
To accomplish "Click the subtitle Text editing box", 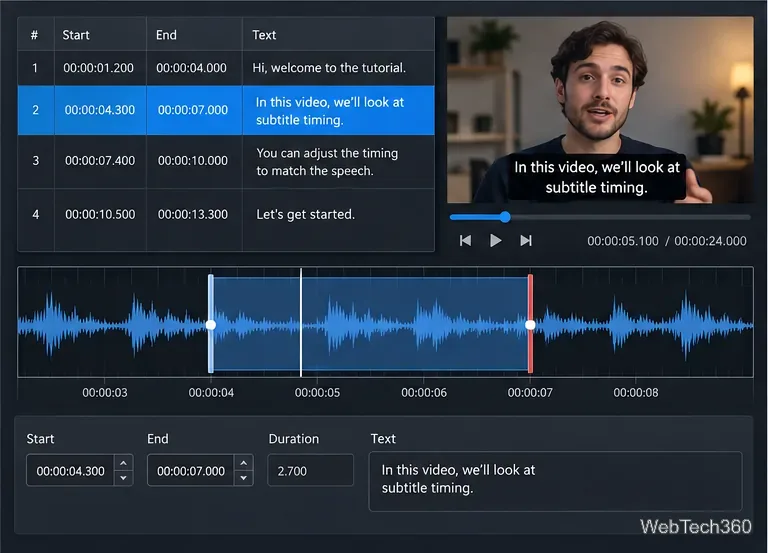I will pyautogui.click(x=555, y=481).
